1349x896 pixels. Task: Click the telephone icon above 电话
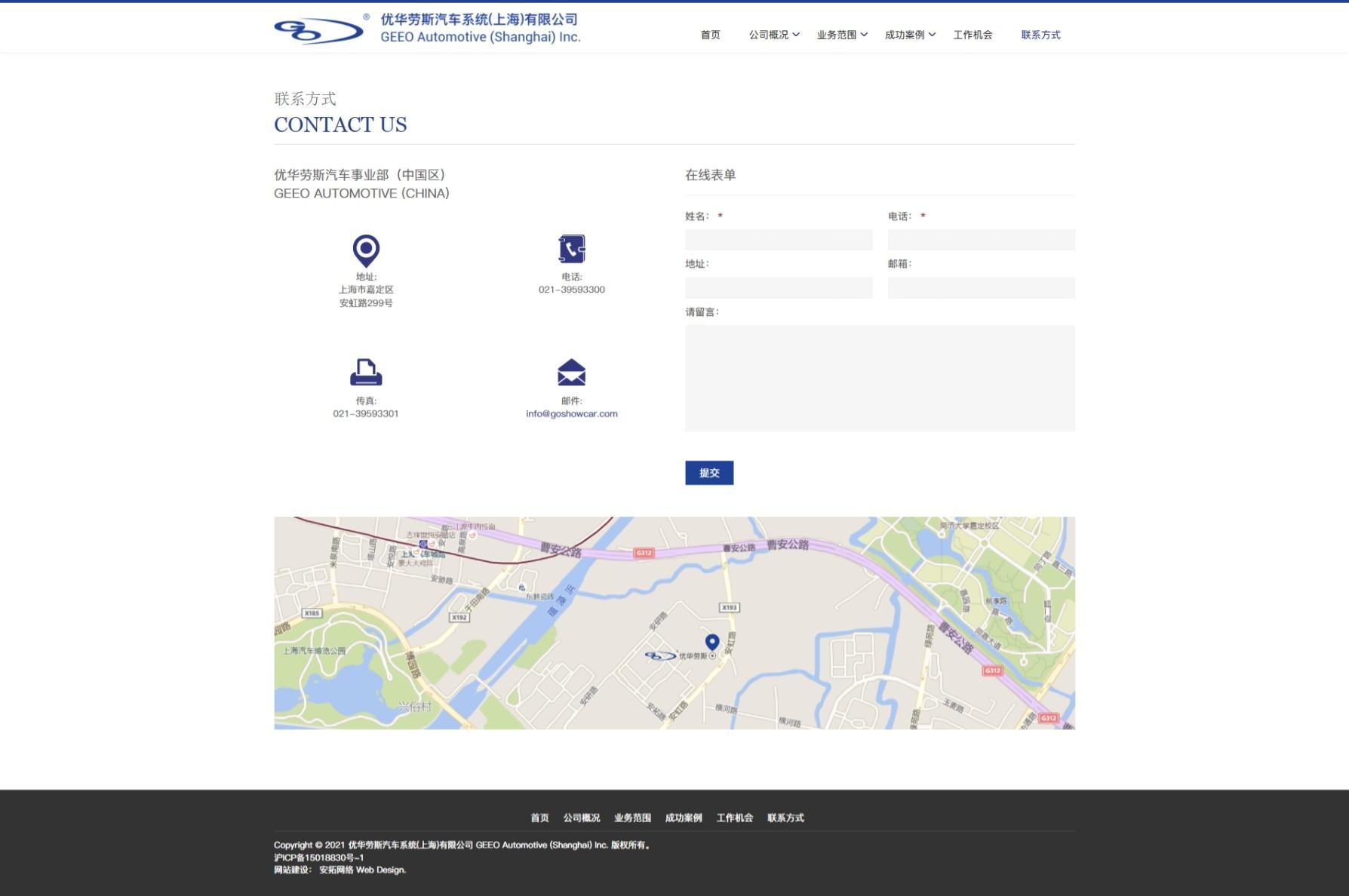coord(572,249)
